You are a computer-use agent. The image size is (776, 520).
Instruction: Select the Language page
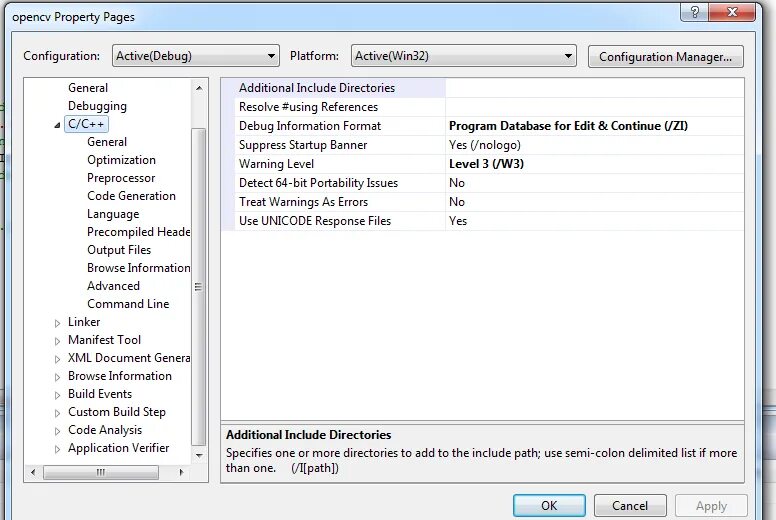point(113,214)
